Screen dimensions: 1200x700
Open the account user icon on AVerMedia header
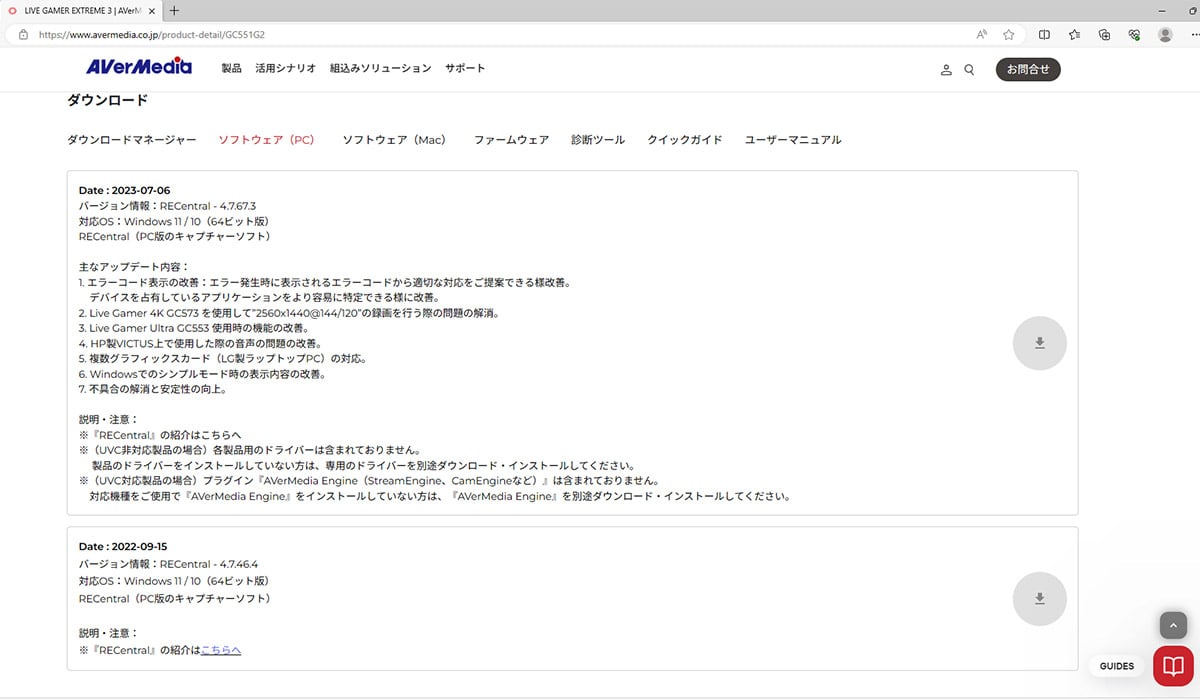pos(946,70)
